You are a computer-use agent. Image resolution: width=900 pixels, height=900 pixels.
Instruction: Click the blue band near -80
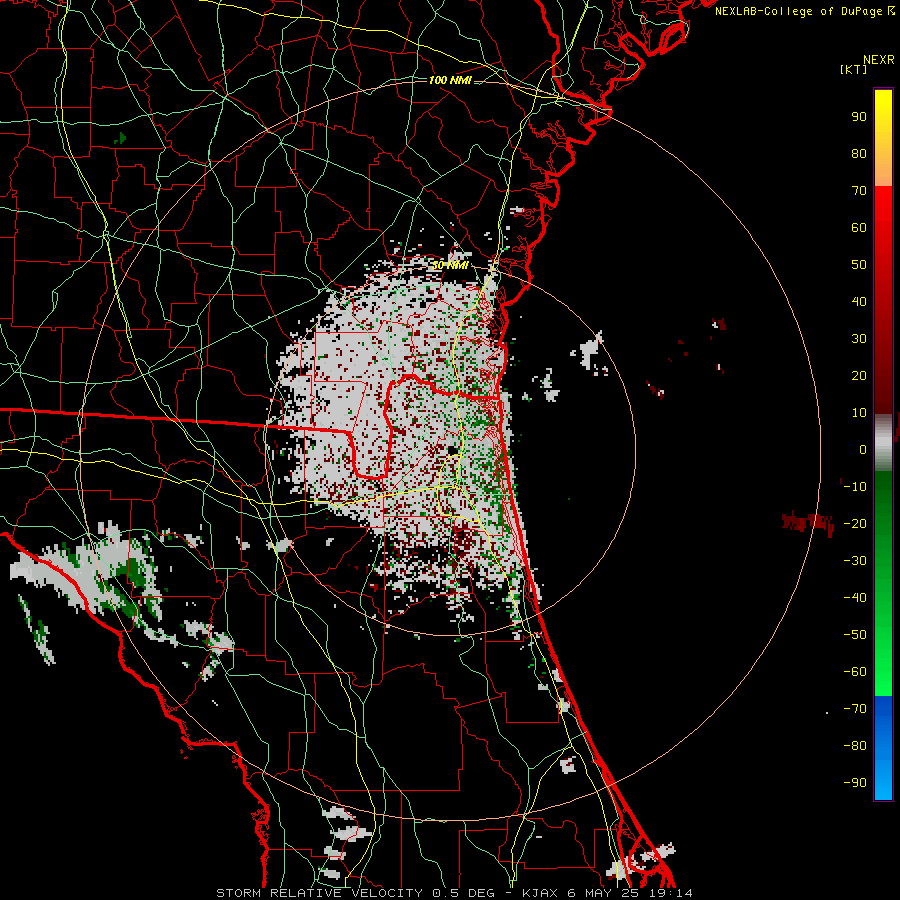click(883, 746)
